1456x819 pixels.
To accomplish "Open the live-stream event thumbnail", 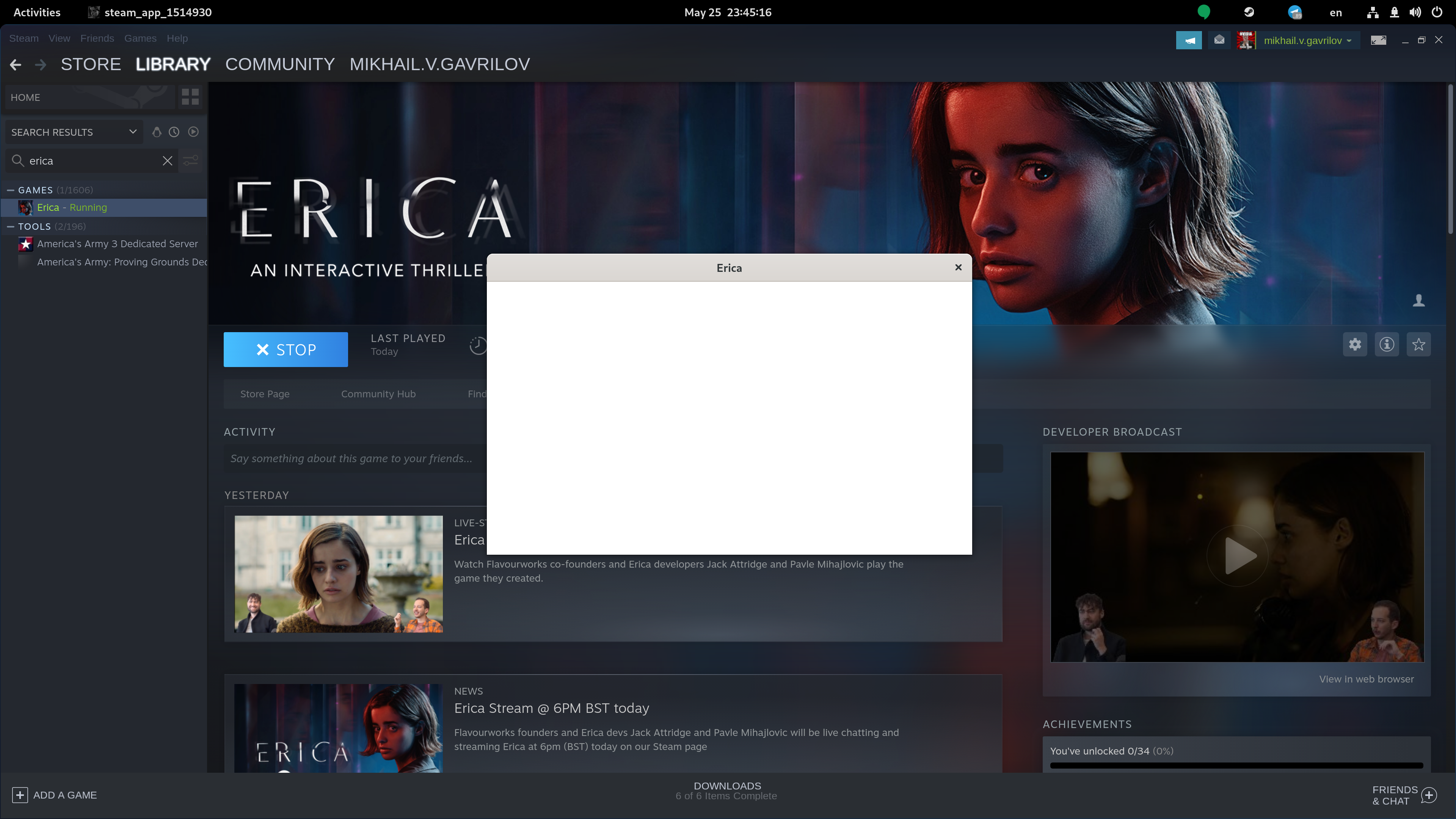I will pyautogui.click(x=339, y=574).
